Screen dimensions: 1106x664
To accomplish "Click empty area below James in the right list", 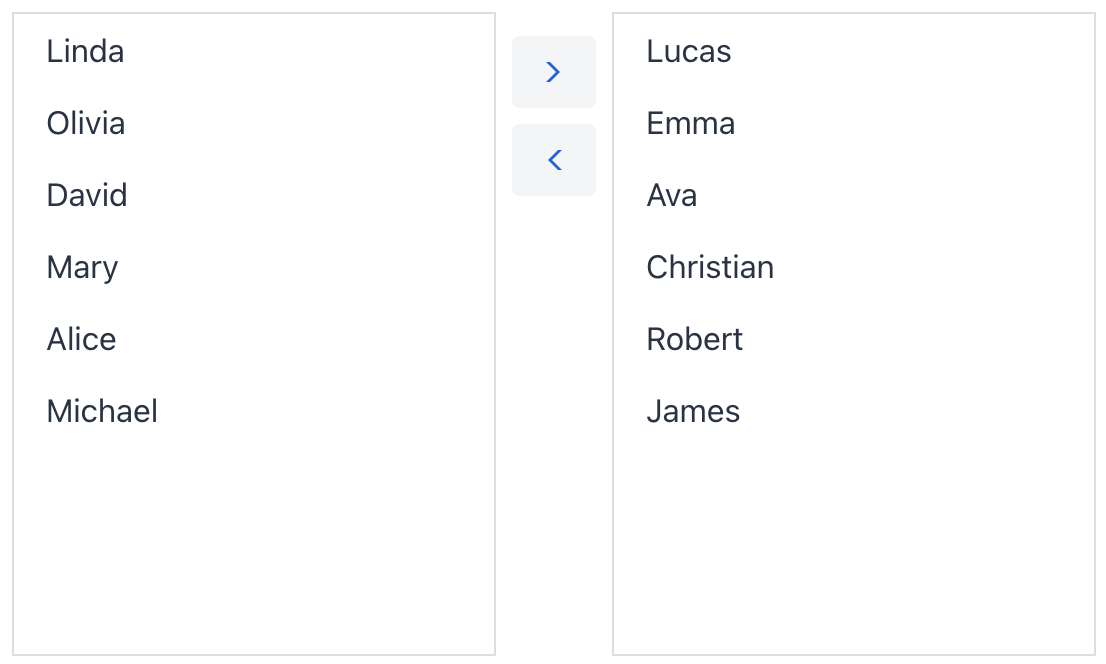I will point(854,540).
